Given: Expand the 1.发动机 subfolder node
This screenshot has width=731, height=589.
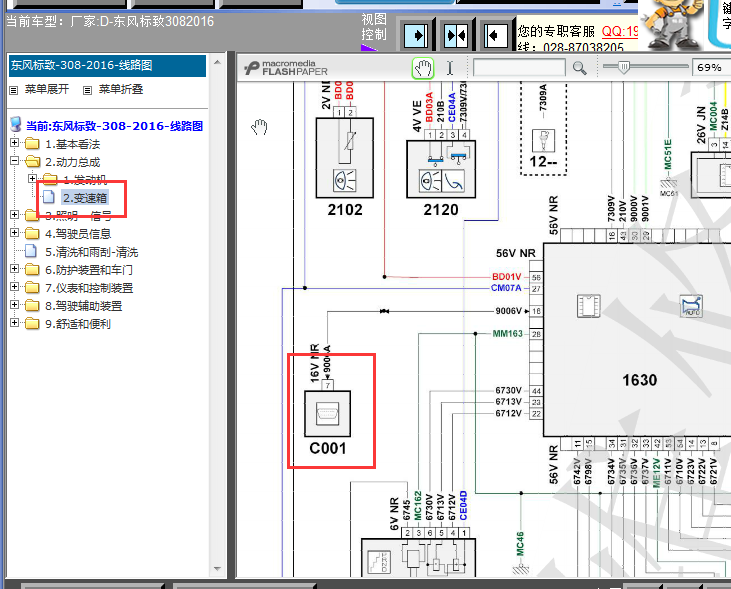Looking at the screenshot, I should click(x=32, y=179).
